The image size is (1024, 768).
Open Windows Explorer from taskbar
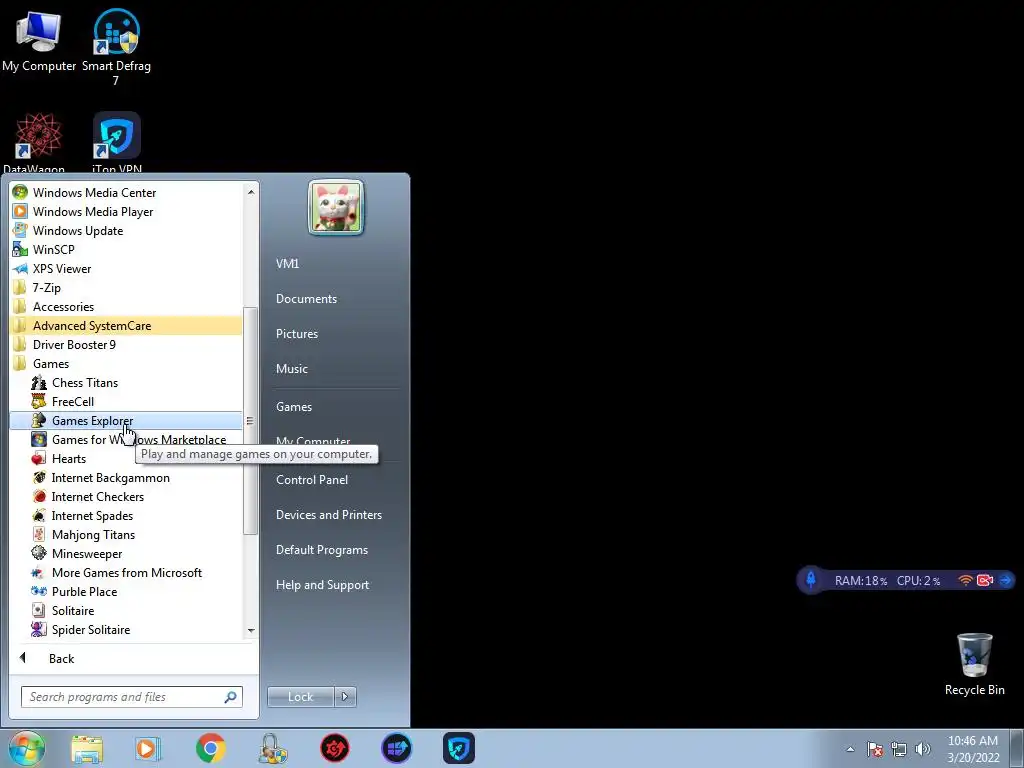(x=87, y=749)
